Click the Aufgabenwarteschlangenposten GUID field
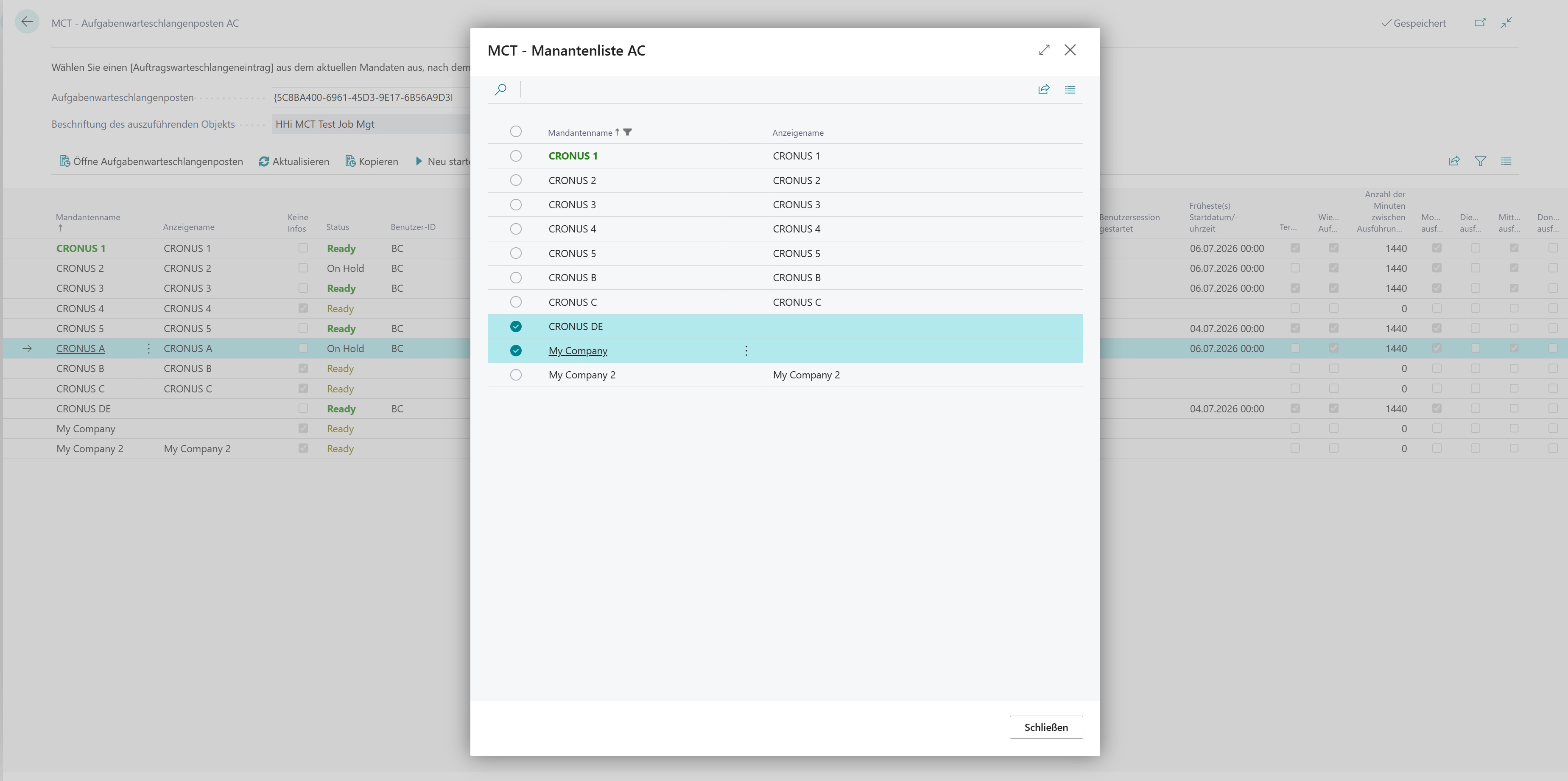1568x781 pixels. (x=371, y=98)
